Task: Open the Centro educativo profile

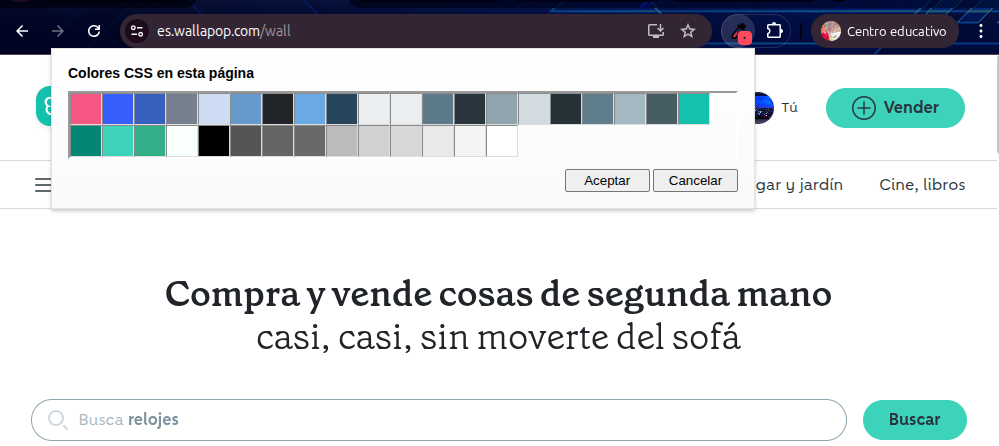Action: 884,31
